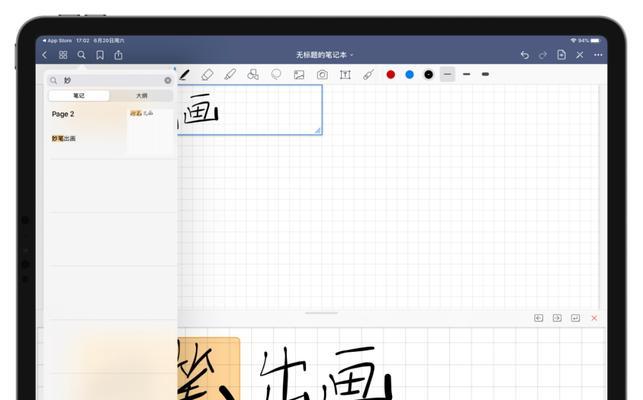Return to App Store from status bar

click(57, 41)
